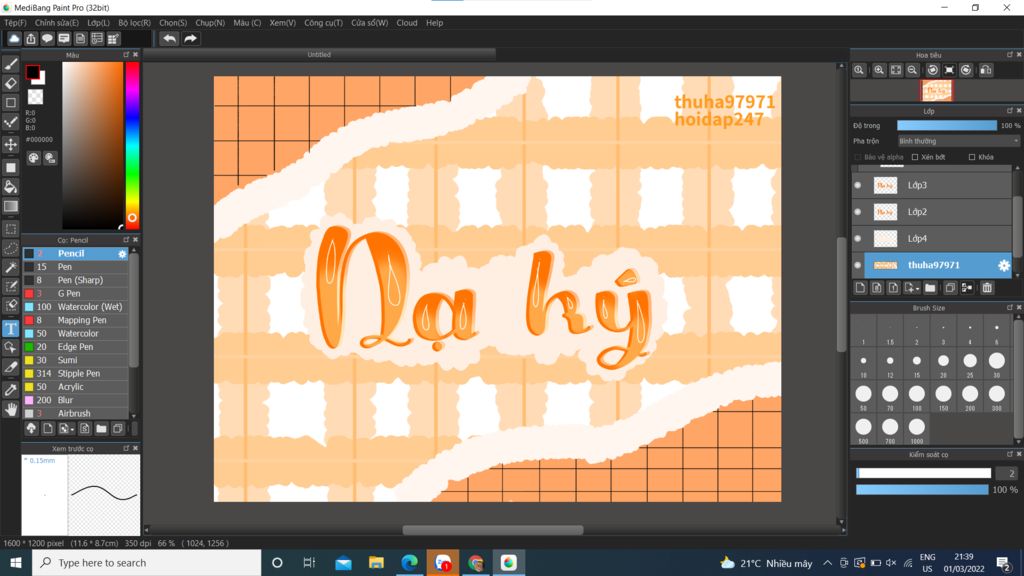Click the Redo arrow
Screen dimensions: 1024x576
click(x=190, y=39)
